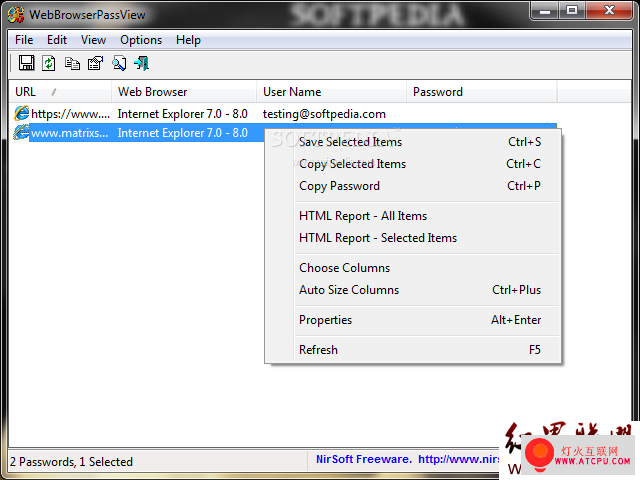The width and height of the screenshot is (640, 480).
Task: Click the Copy Selected Items toolbar icon
Action: pos(72,64)
